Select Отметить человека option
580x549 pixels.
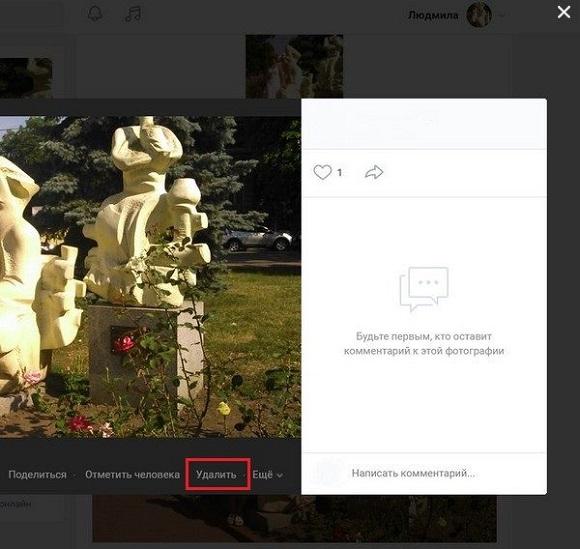[x=132, y=475]
